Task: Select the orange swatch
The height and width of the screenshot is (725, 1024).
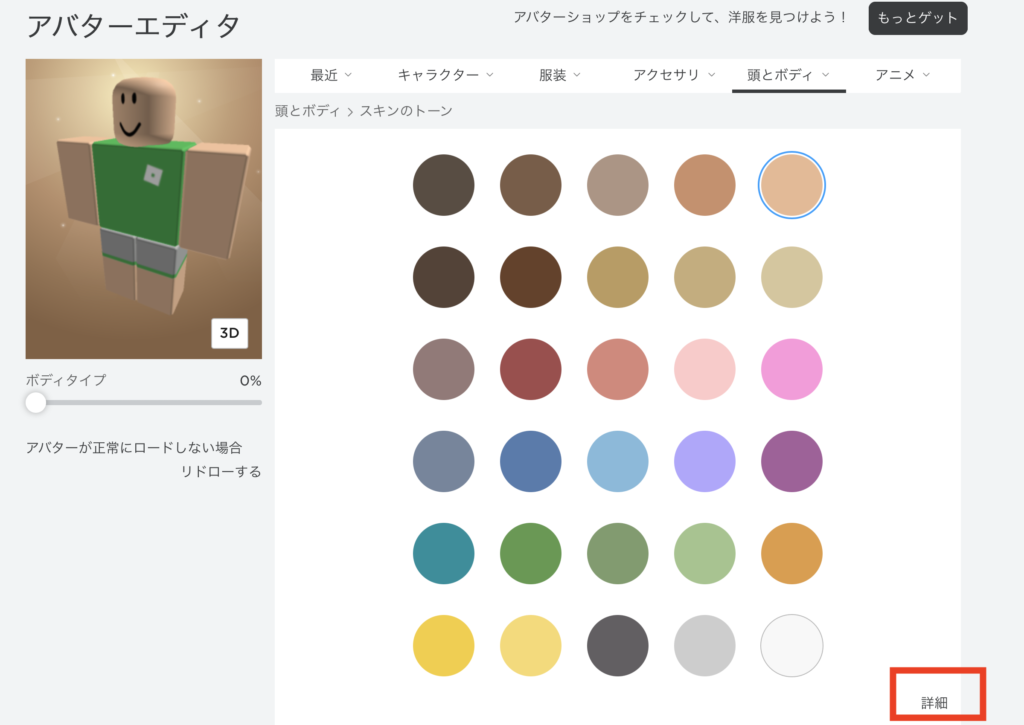Action: click(792, 553)
